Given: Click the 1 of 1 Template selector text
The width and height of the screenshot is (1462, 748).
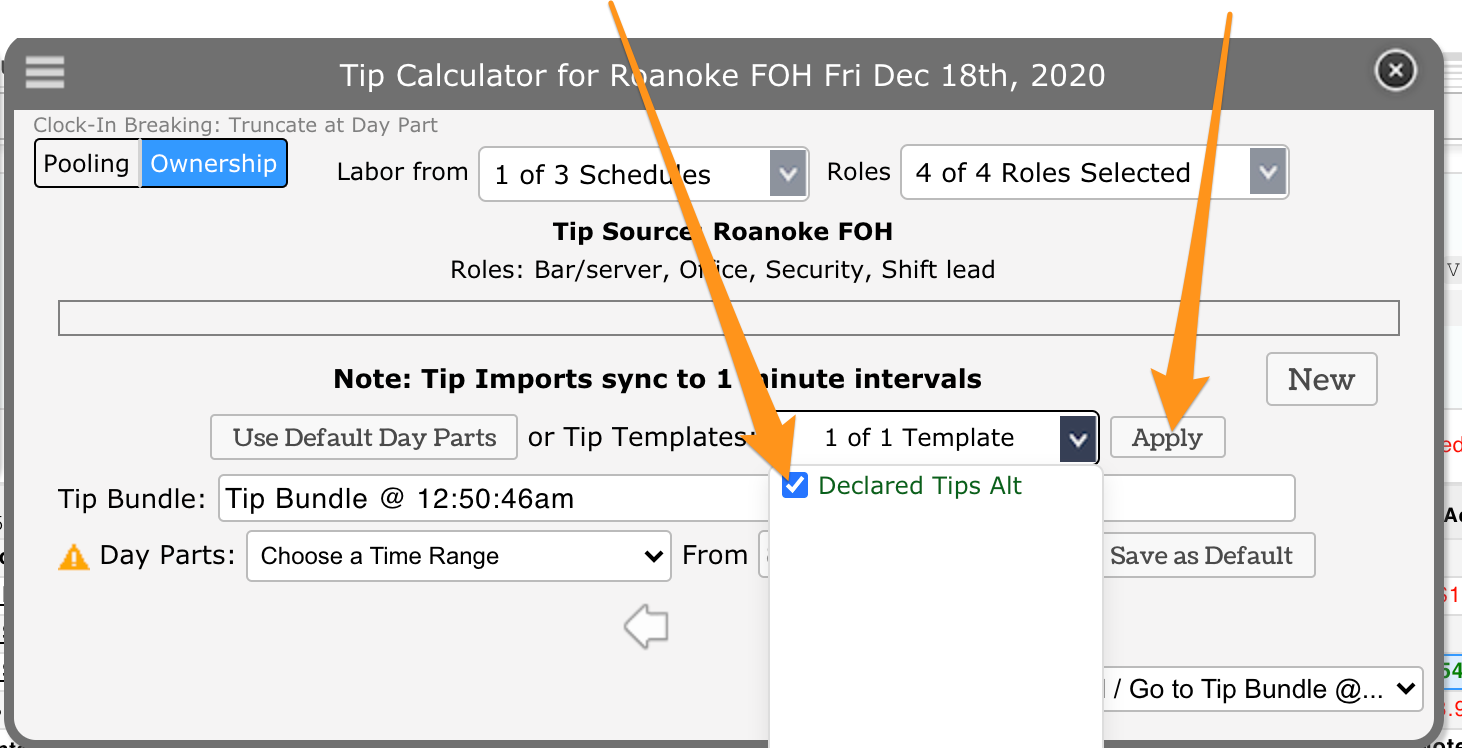Looking at the screenshot, I should pyautogui.click(x=918, y=438).
